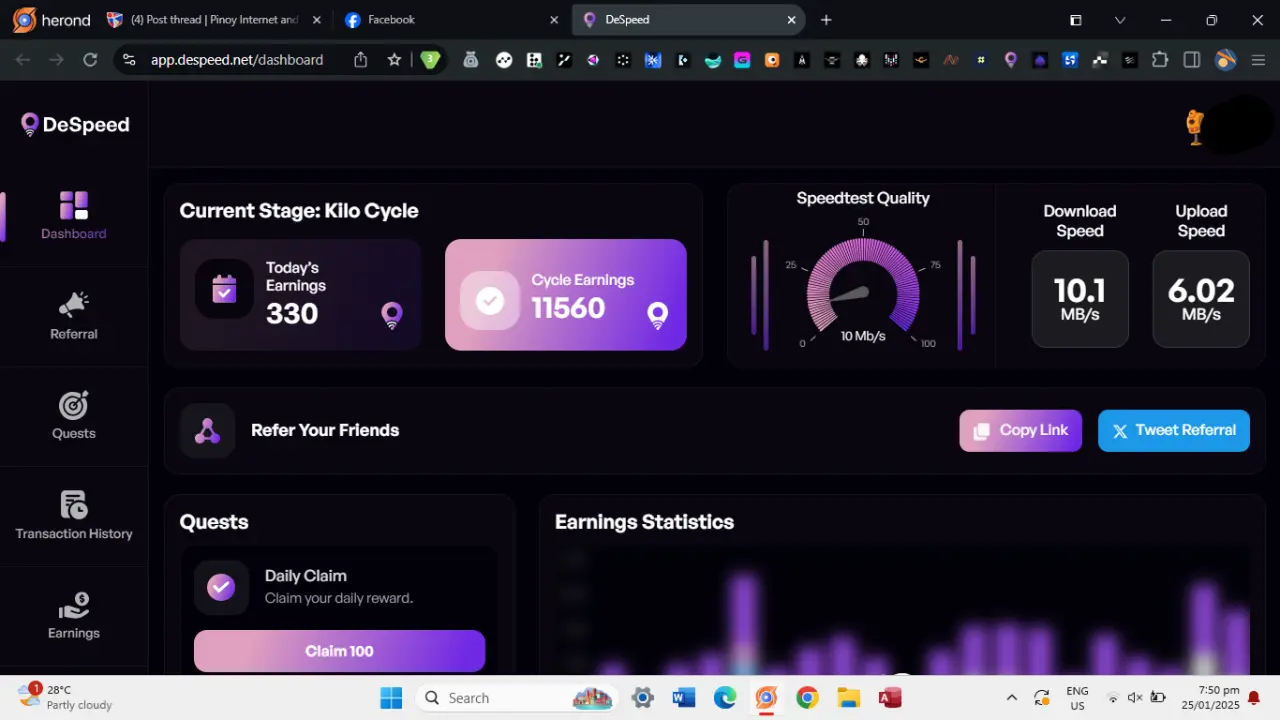Screen dimensions: 1280x720
Task: Toggle the browser side panel
Action: 1191,60
